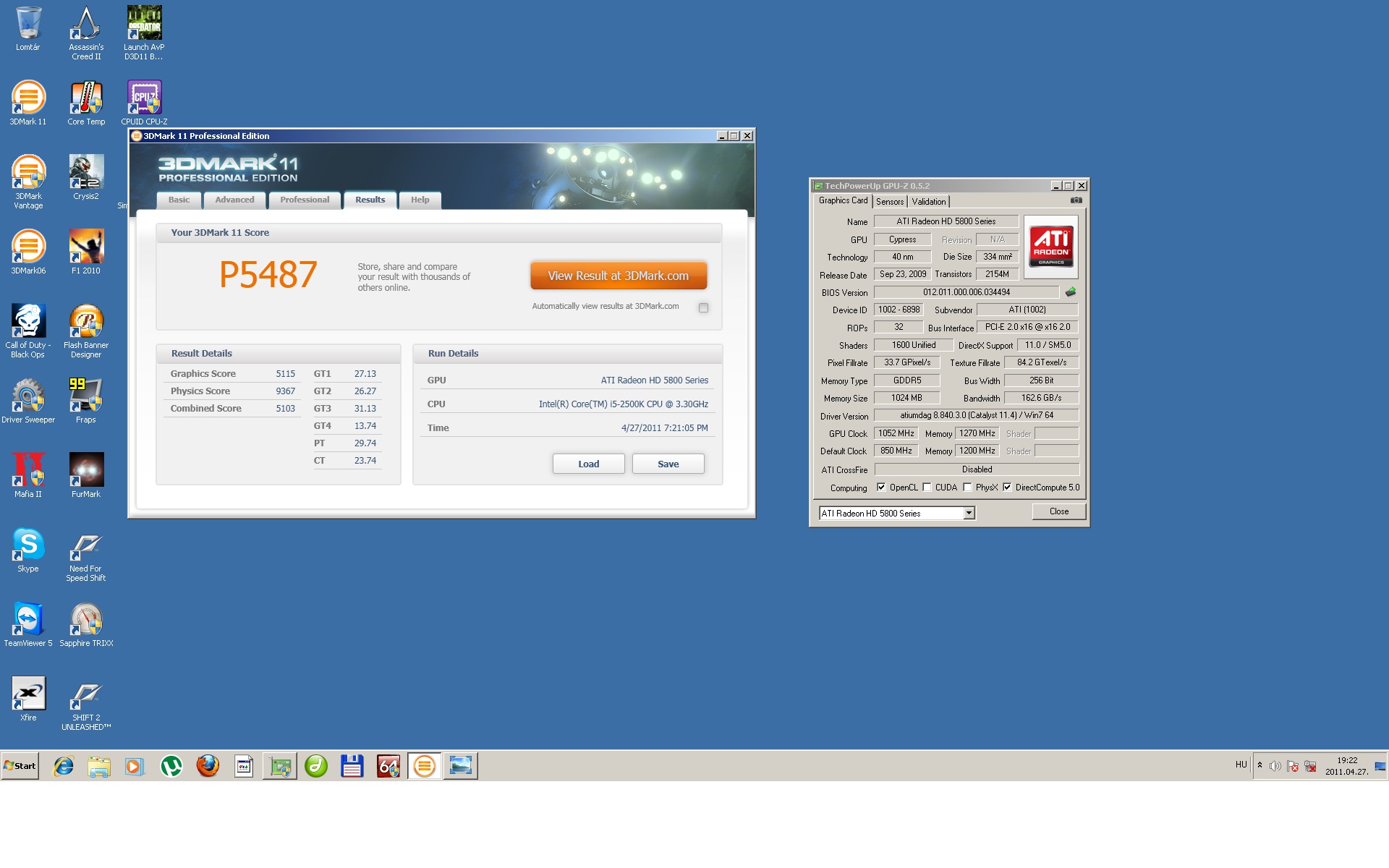The image size is (1389, 868).
Task: Toggle the OpenCL checkbox in GPU-Z
Action: click(x=880, y=487)
